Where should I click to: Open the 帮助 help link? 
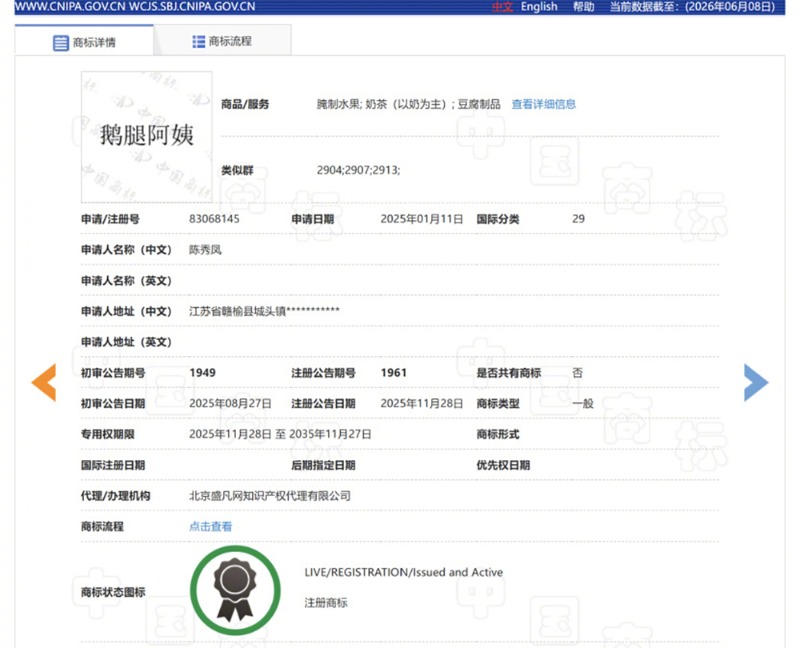coord(584,7)
